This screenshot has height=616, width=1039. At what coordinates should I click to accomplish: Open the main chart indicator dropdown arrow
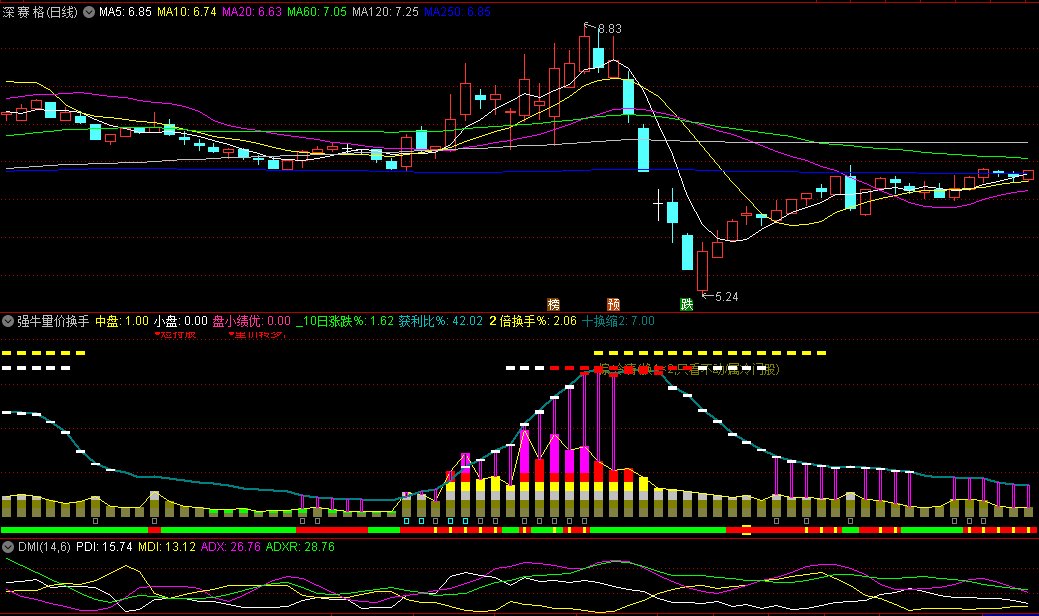tap(89, 12)
